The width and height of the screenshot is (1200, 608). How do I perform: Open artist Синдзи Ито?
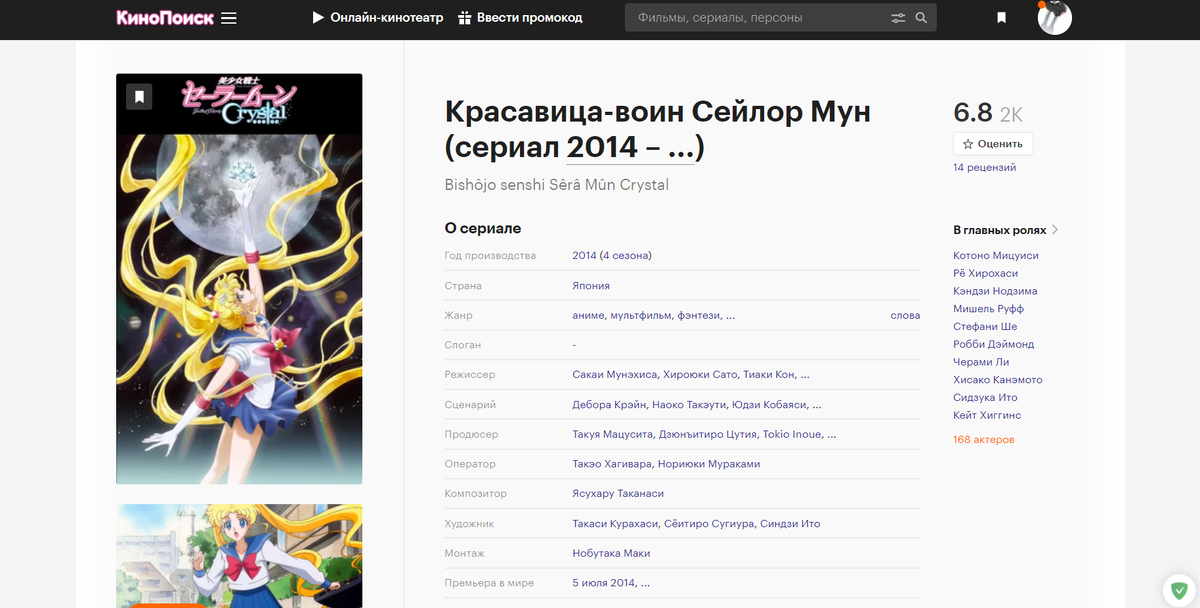click(790, 524)
